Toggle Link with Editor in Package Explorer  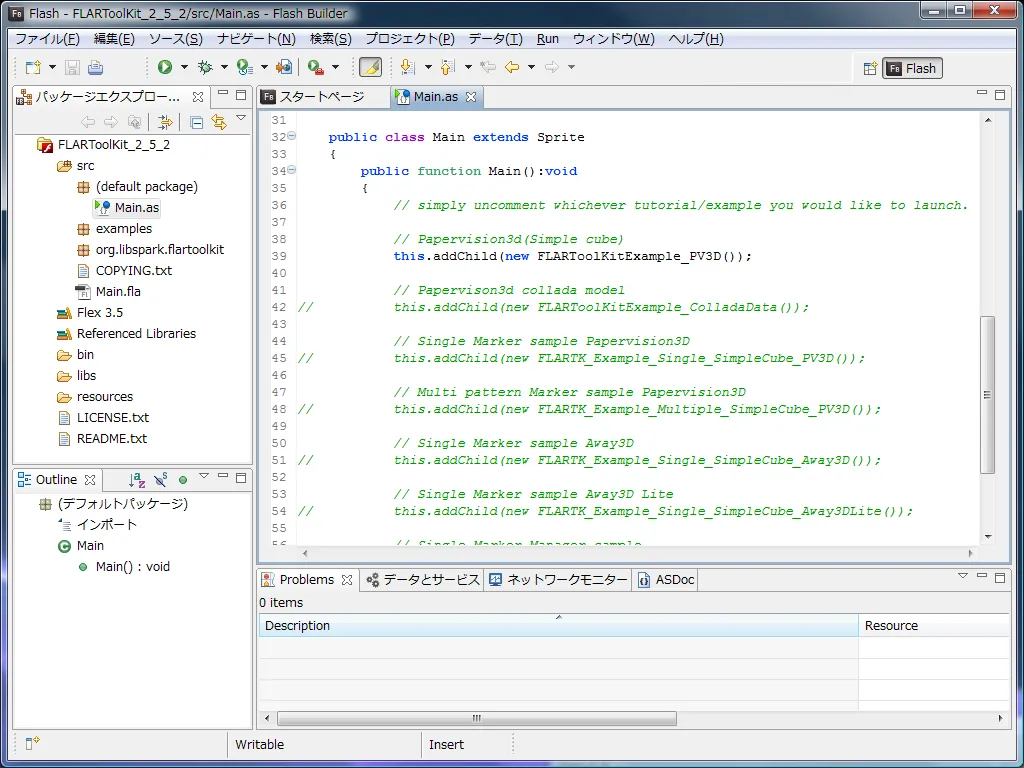coord(219,122)
